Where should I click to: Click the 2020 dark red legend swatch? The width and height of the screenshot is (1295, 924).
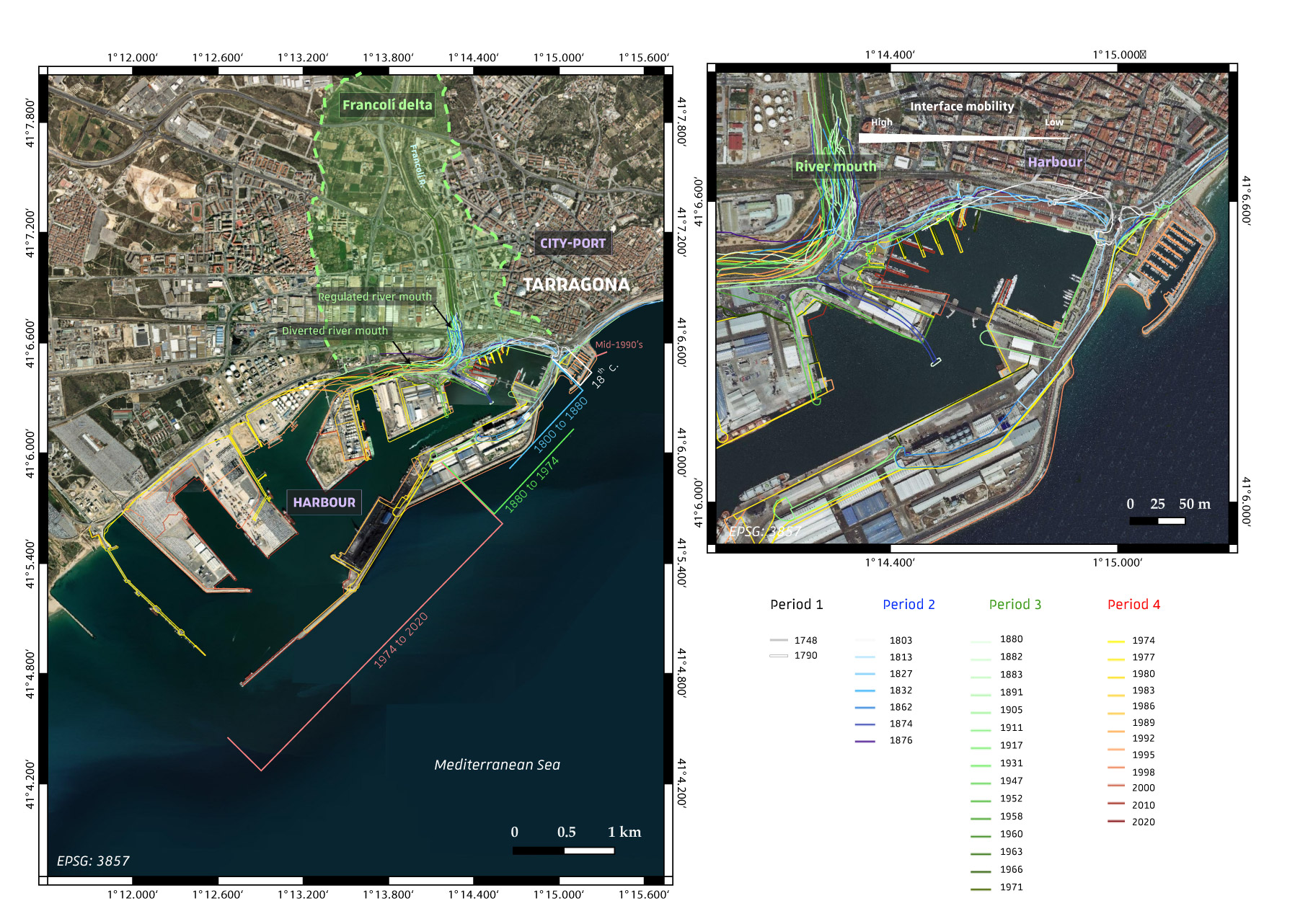pos(1116,822)
